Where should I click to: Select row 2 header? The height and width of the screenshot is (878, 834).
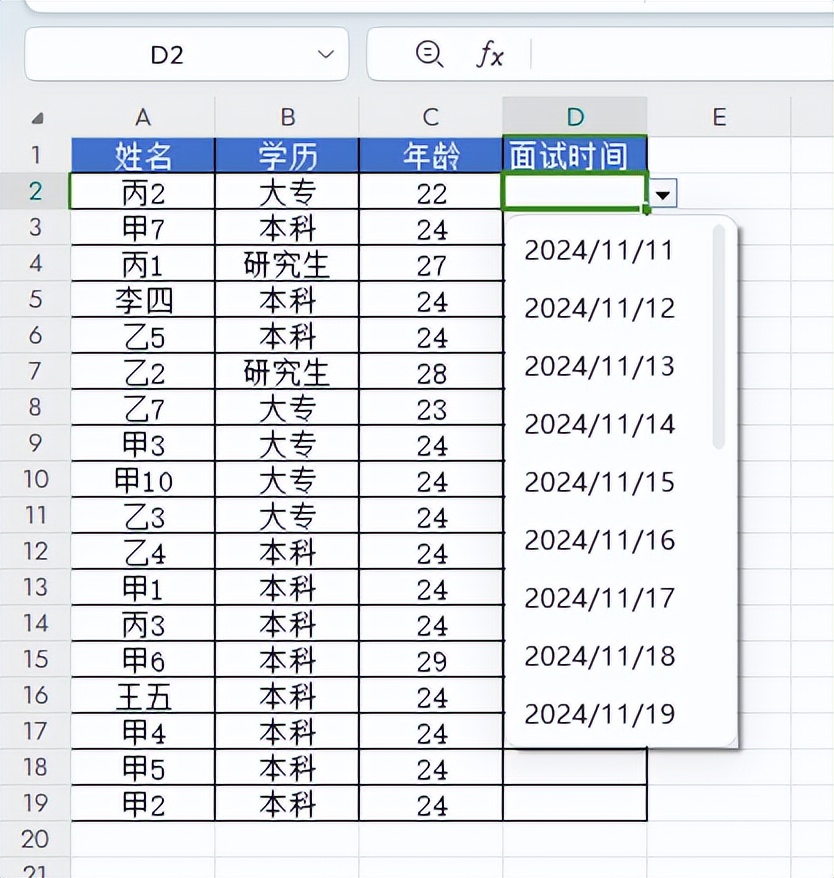[x=35, y=191]
